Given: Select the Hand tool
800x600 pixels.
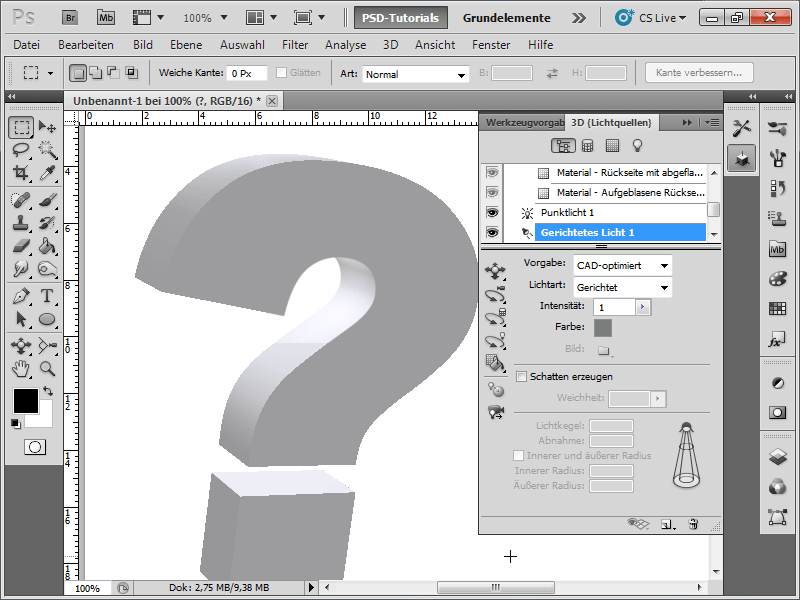Looking at the screenshot, I should pyautogui.click(x=21, y=369).
